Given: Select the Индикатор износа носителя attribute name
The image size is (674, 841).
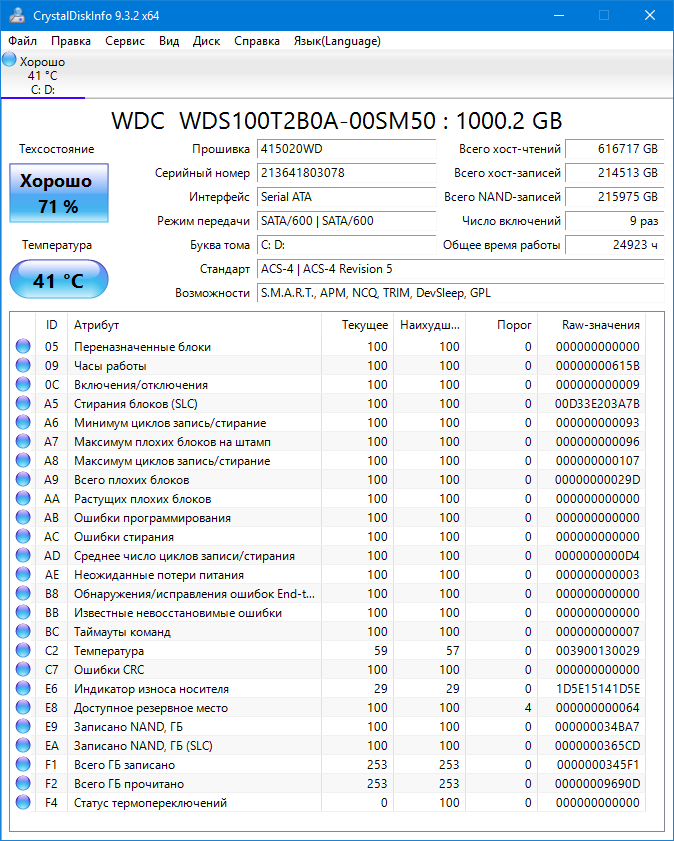Looking at the screenshot, I should tap(151, 689).
